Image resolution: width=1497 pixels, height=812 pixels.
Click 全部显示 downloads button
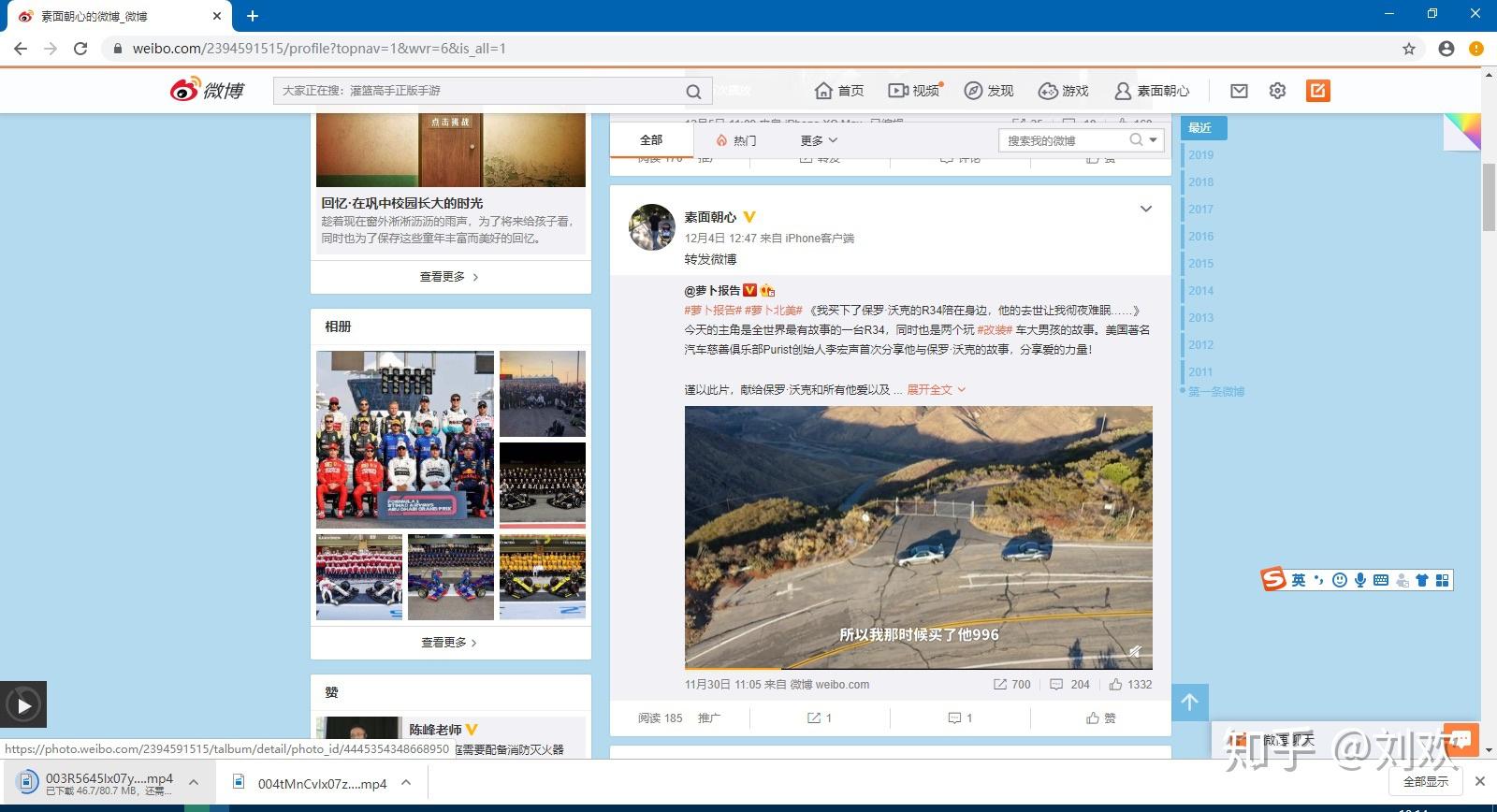pyautogui.click(x=1426, y=782)
